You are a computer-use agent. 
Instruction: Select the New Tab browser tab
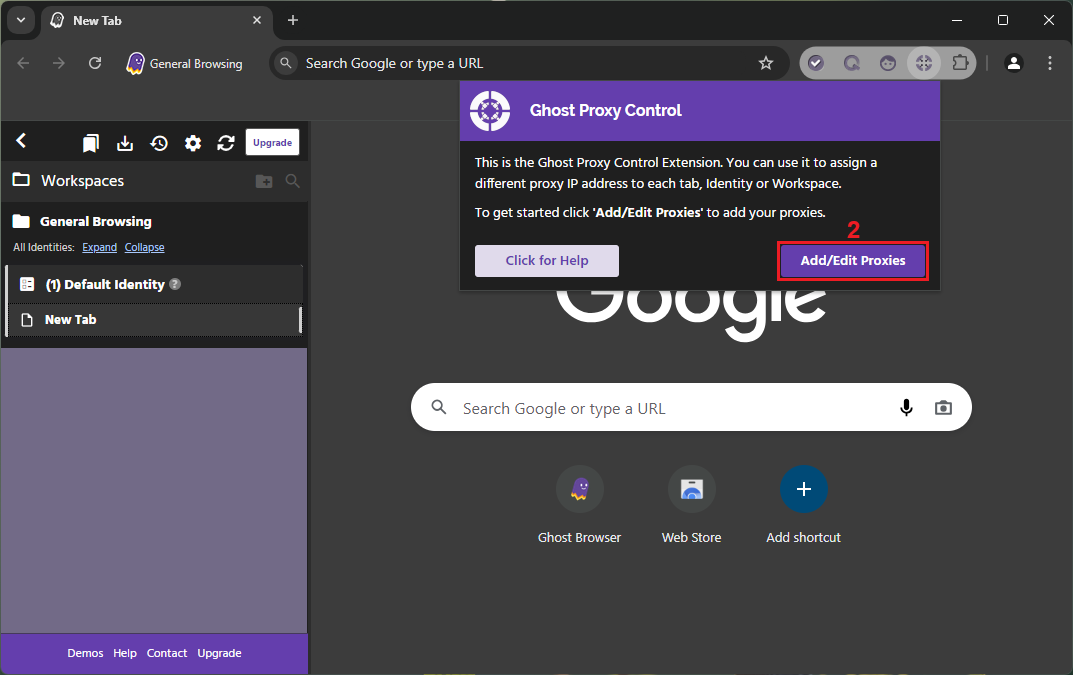tap(156, 21)
